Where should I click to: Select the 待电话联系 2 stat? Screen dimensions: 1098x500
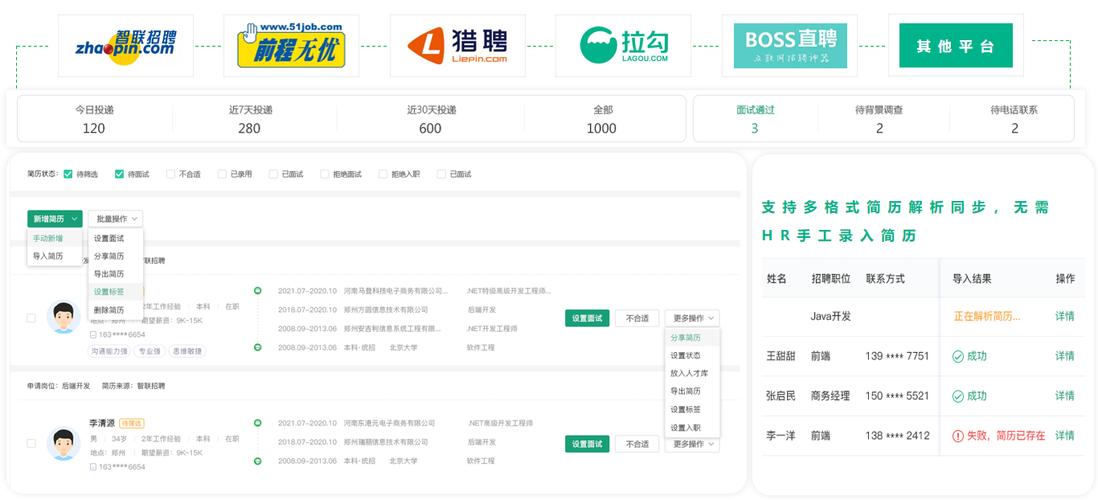(x=1014, y=119)
